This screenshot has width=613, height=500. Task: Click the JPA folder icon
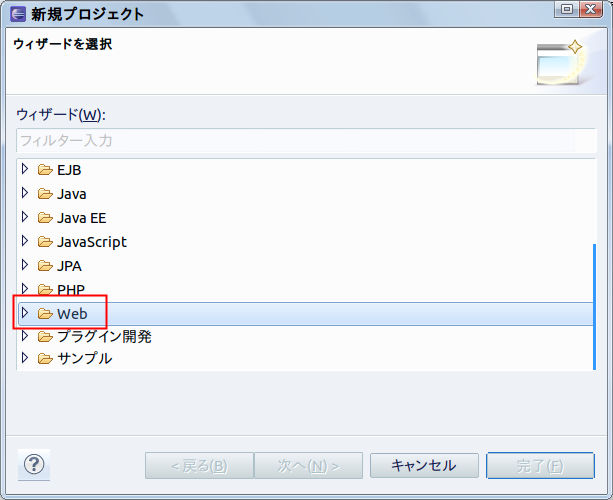click(45, 266)
